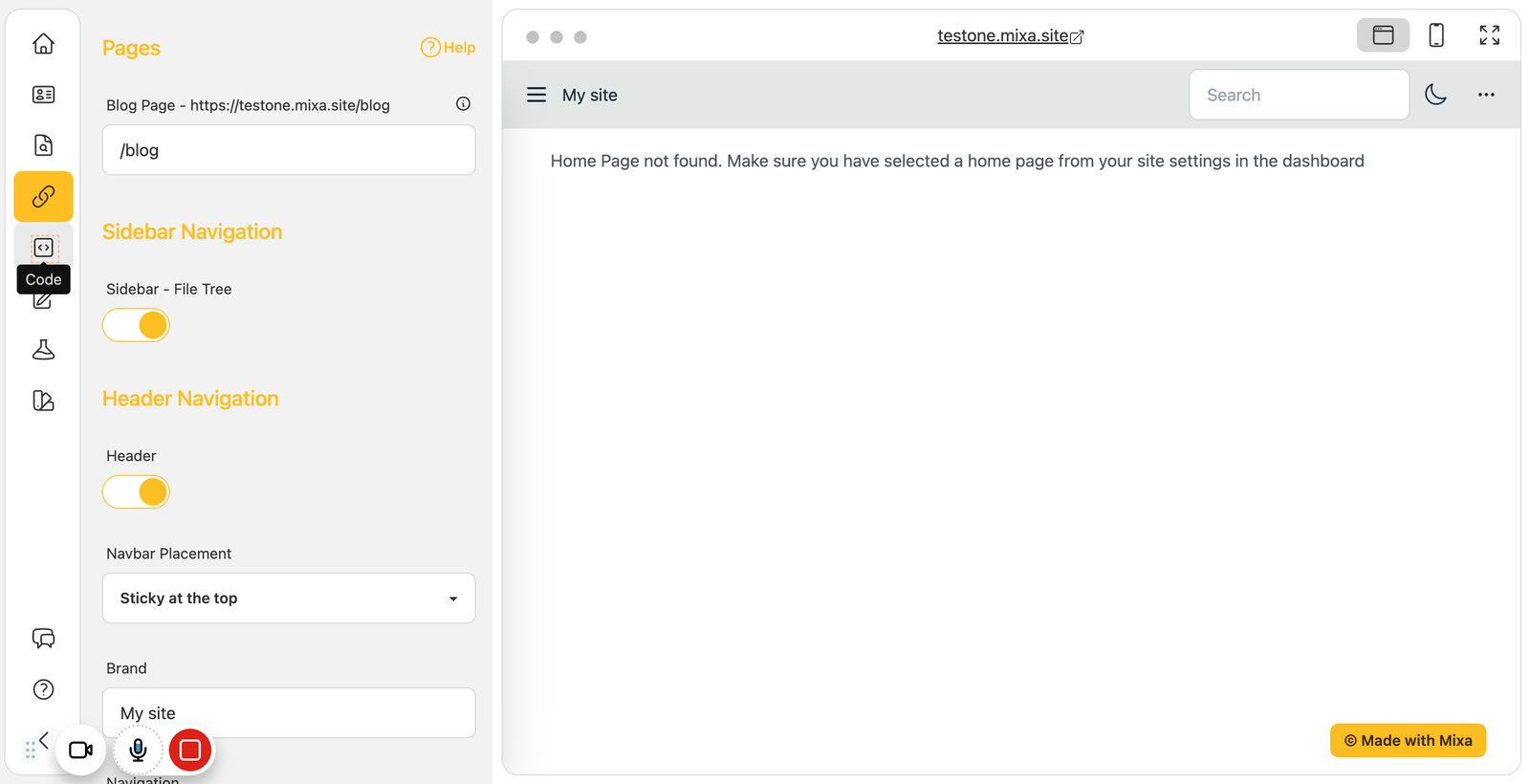Open the page search icon in sidebar

click(x=43, y=145)
